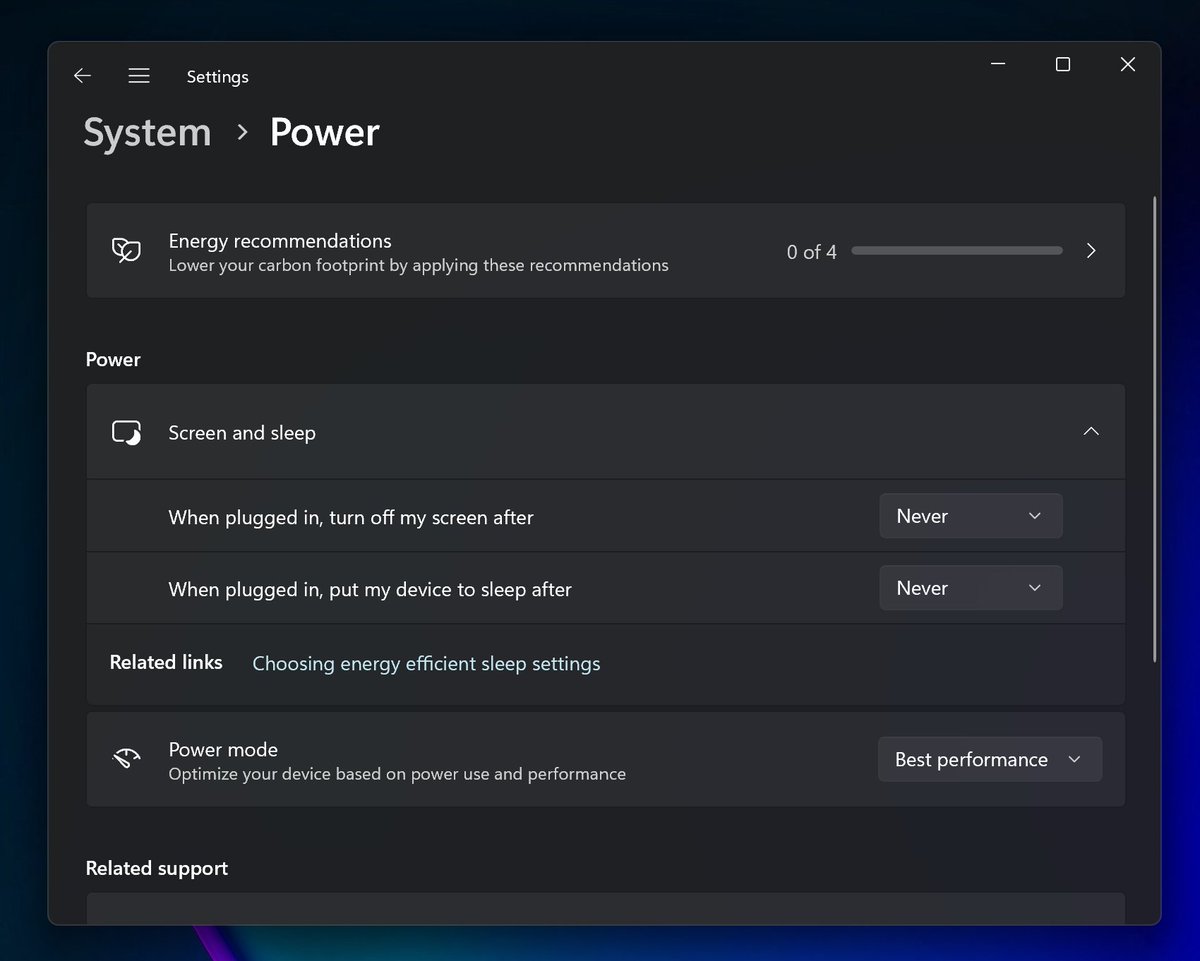The width and height of the screenshot is (1200, 961).
Task: Click the Related support heading
Action: (x=157, y=868)
